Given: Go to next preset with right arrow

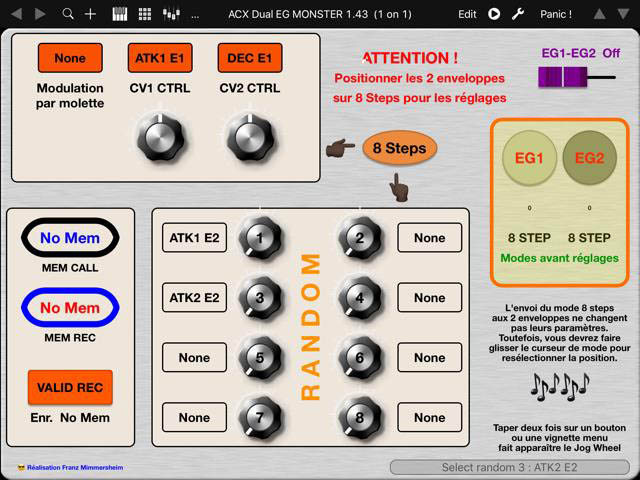Looking at the screenshot, I should [40, 14].
